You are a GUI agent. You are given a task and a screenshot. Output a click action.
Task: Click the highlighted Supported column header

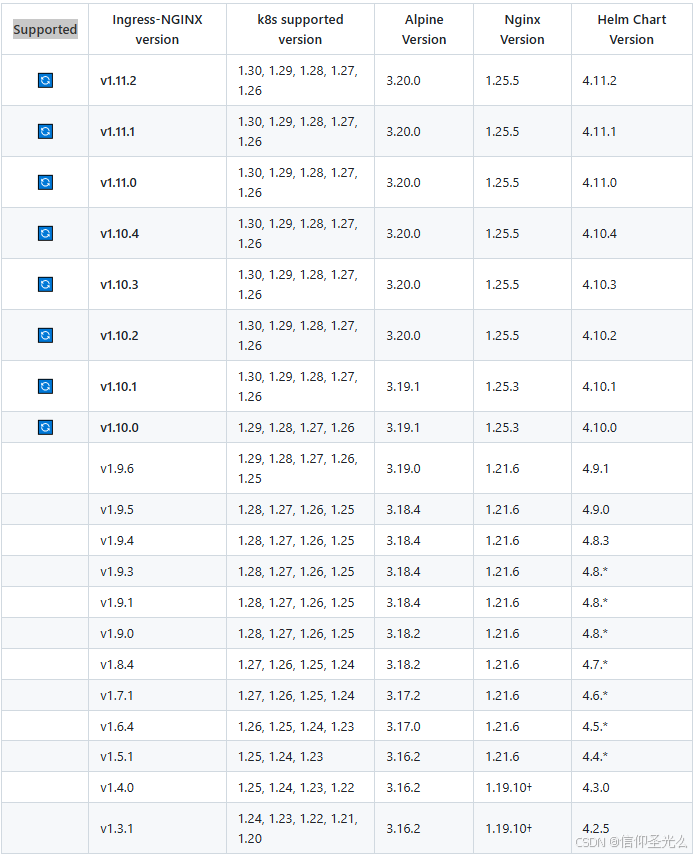(45, 29)
